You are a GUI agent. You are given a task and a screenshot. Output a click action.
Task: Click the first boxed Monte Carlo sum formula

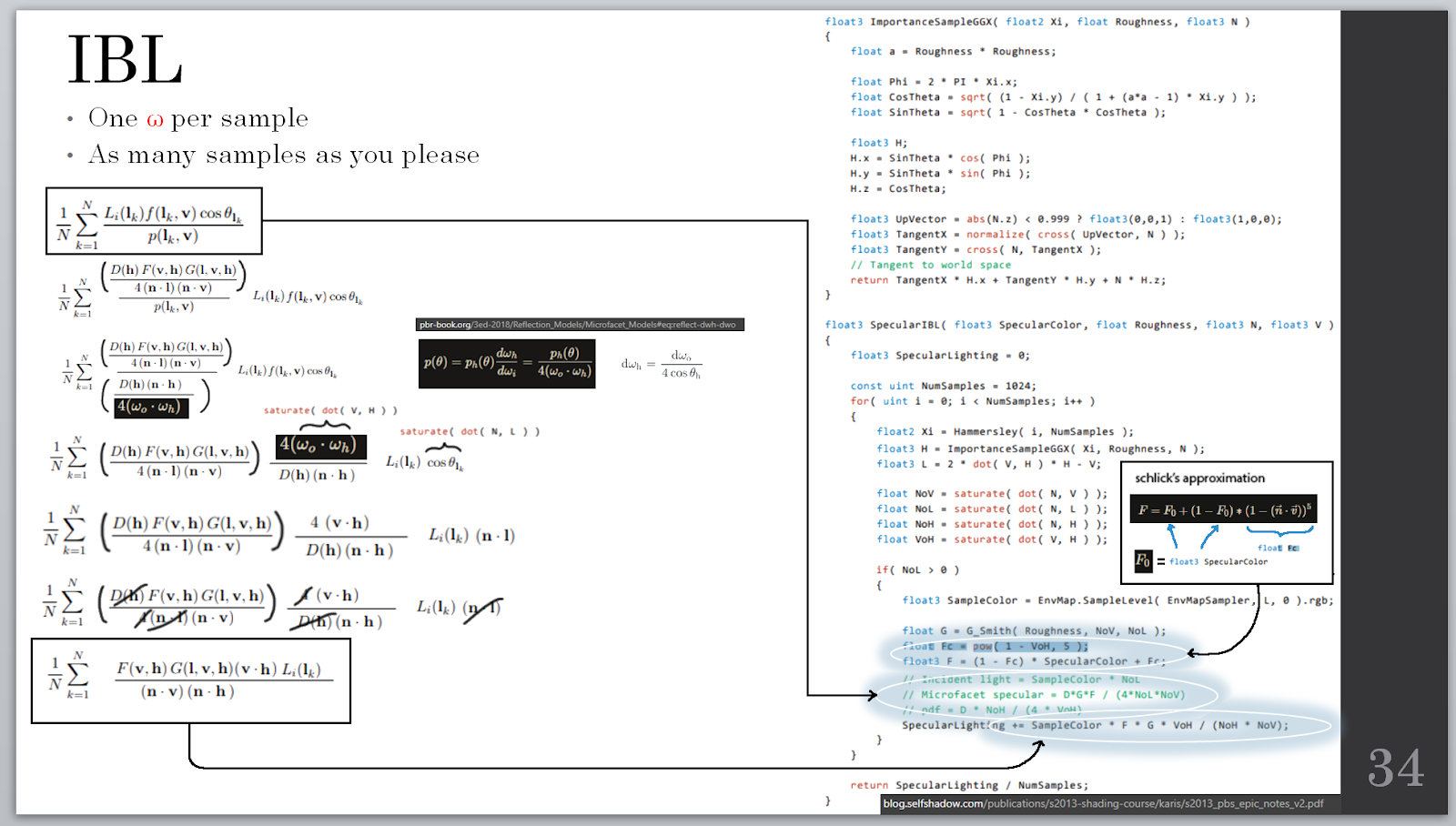coord(154,221)
